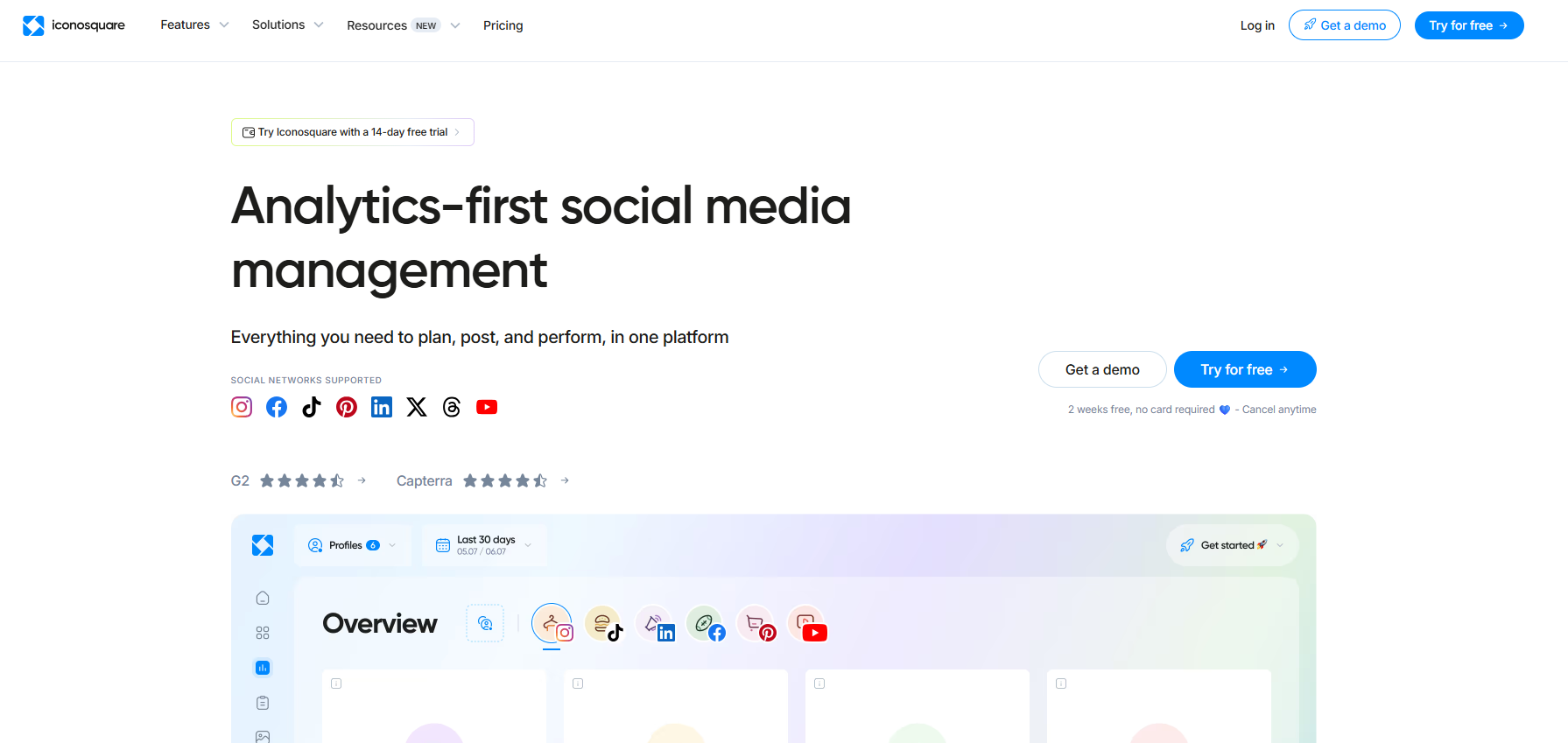Click the dashed add-profile icon beside Overview
This screenshot has width=1568, height=743.
coord(485,623)
